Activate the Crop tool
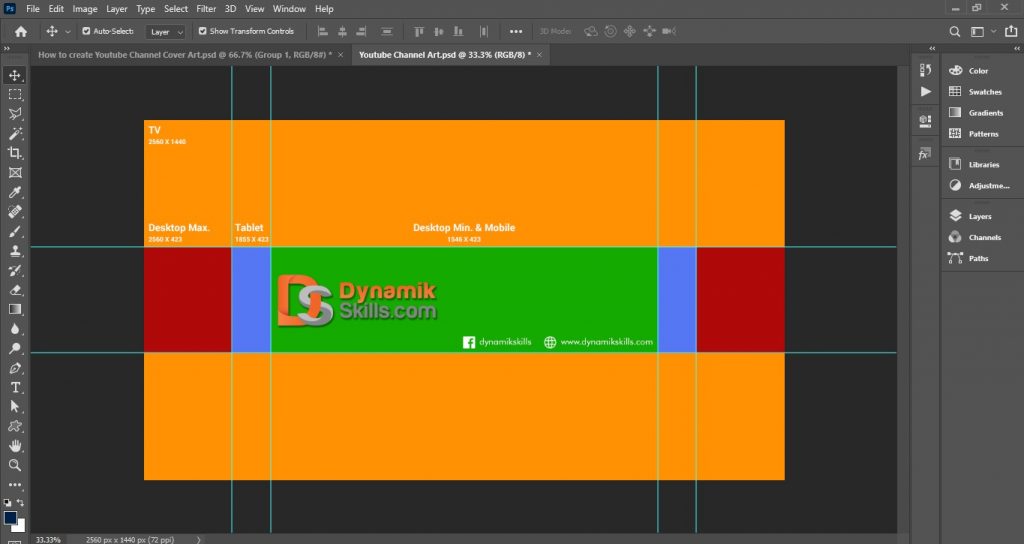The image size is (1024, 544). tap(15, 153)
